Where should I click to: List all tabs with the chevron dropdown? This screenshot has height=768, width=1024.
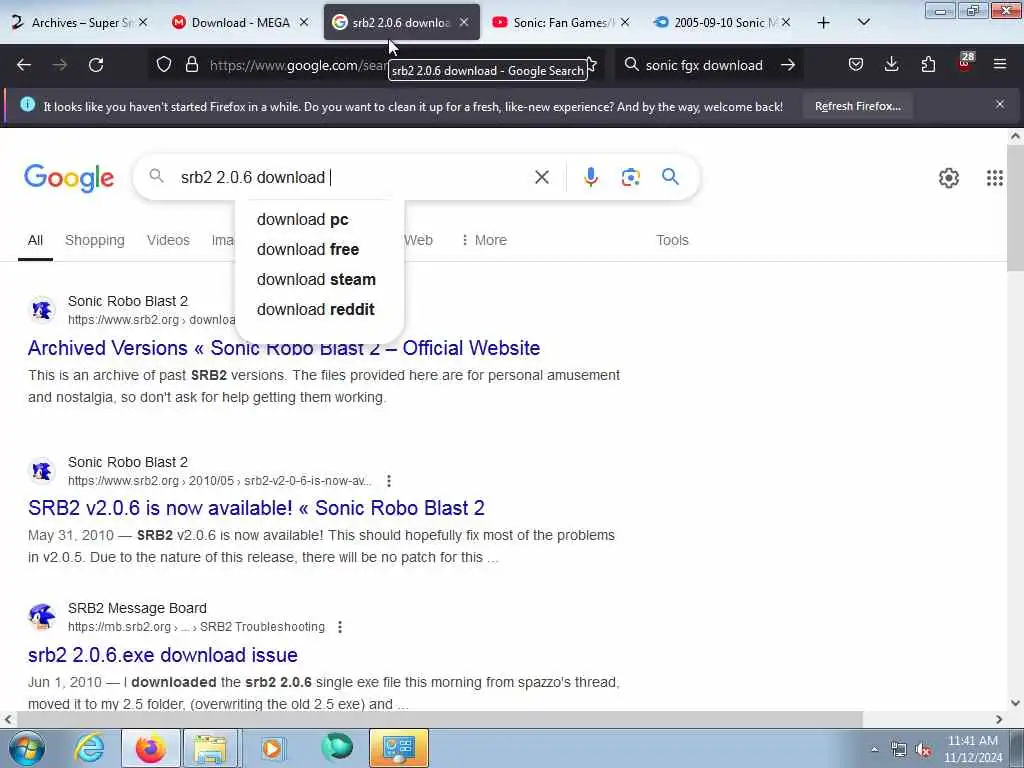pos(863,22)
